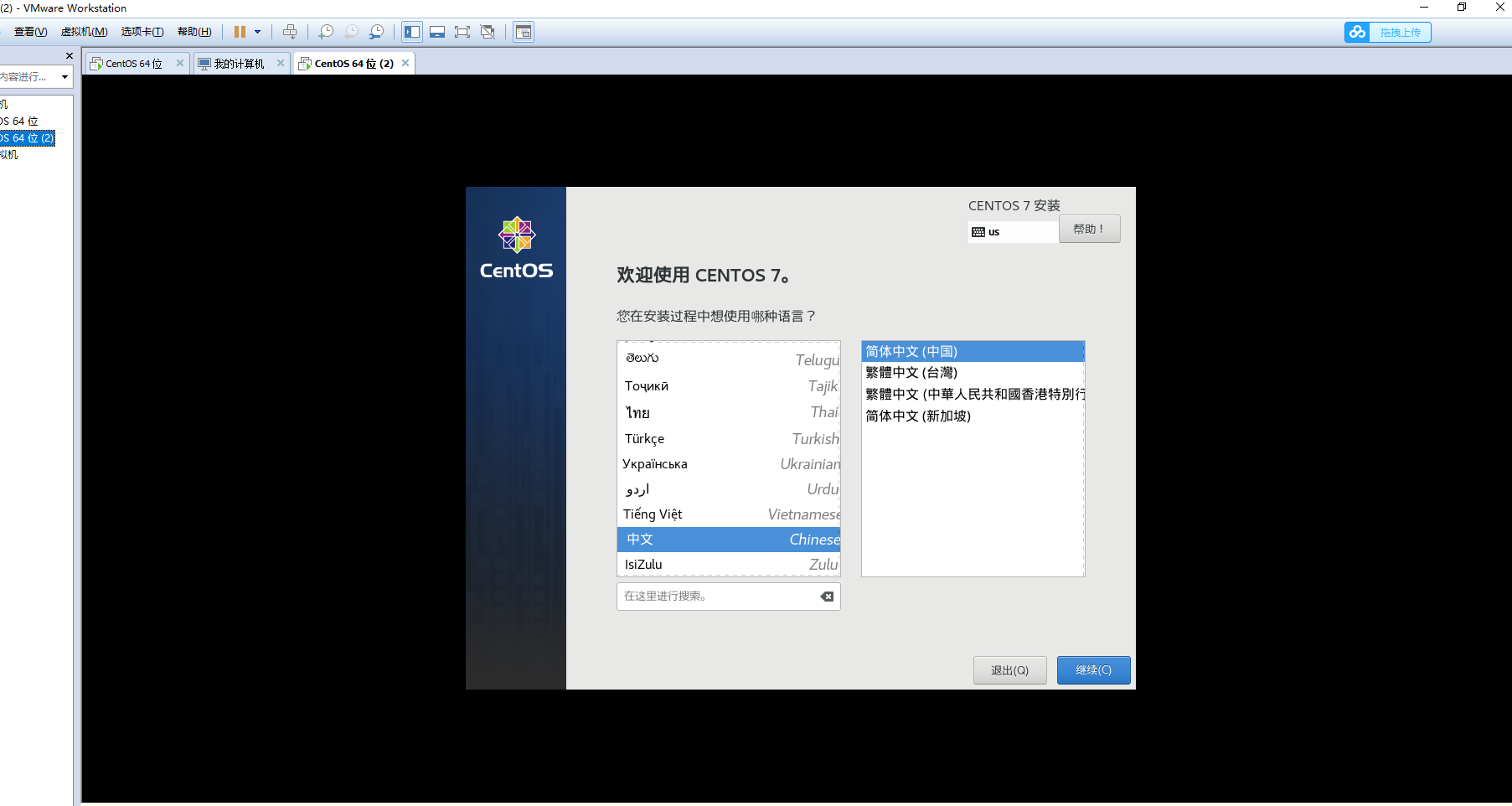Choose 简体中文 (中国) locale
The width and height of the screenshot is (1512, 806).
(x=973, y=352)
